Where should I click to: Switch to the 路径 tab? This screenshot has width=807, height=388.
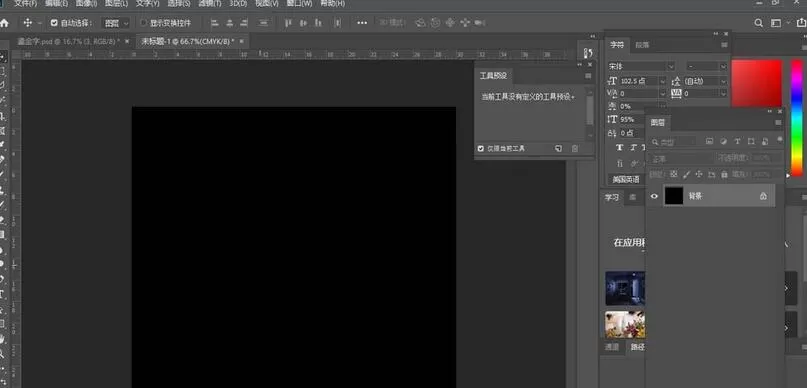pos(638,347)
